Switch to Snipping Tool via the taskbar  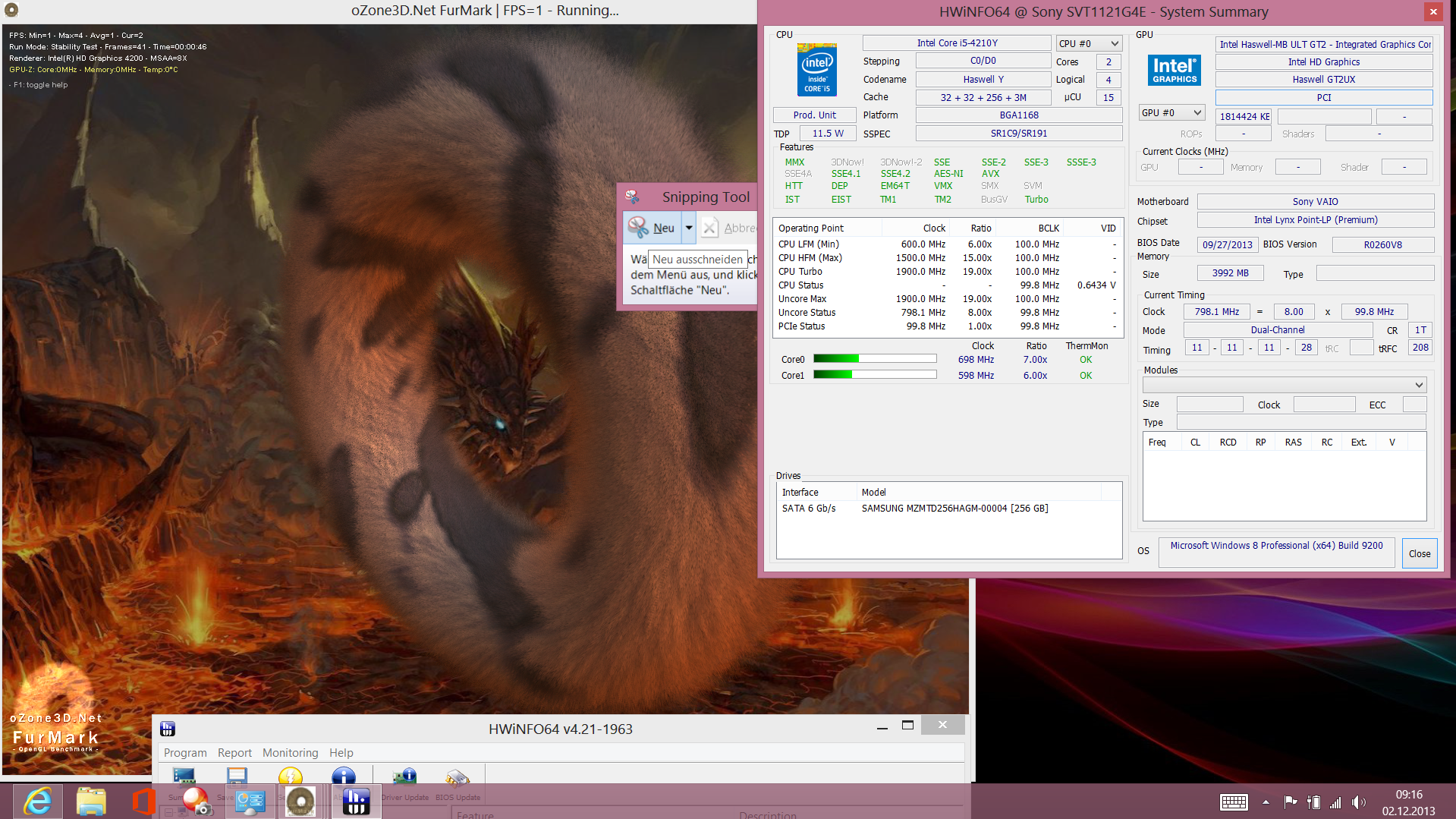click(x=197, y=802)
